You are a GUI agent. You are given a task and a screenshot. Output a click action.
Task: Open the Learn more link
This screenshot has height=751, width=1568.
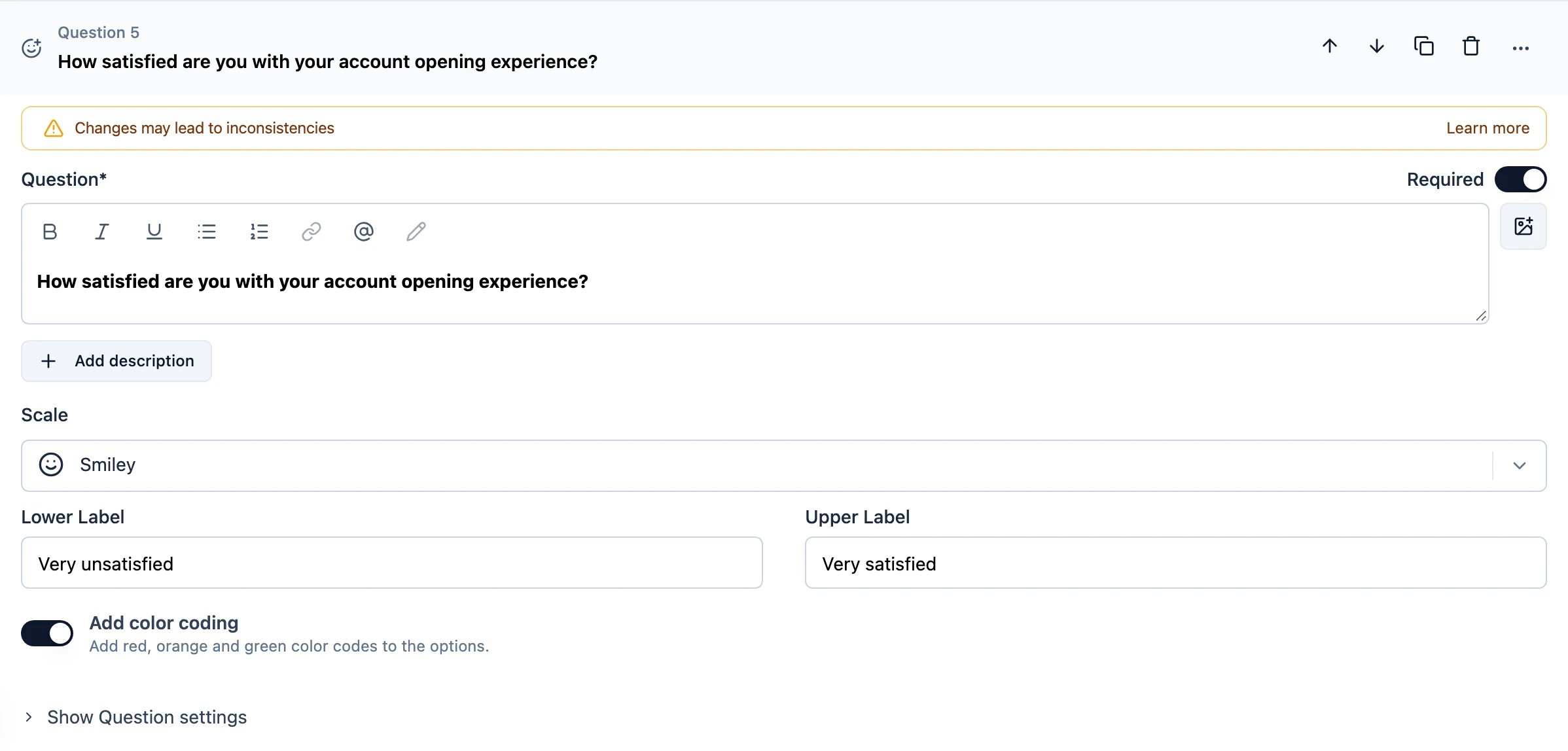click(x=1488, y=128)
